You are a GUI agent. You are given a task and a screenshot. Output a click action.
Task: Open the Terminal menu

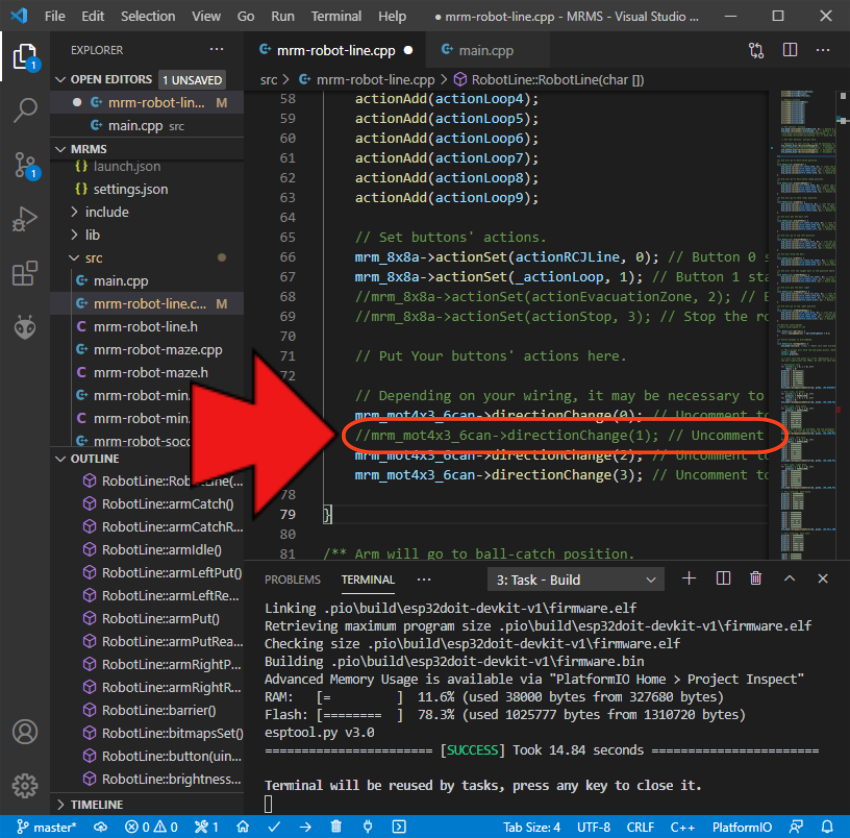point(336,16)
